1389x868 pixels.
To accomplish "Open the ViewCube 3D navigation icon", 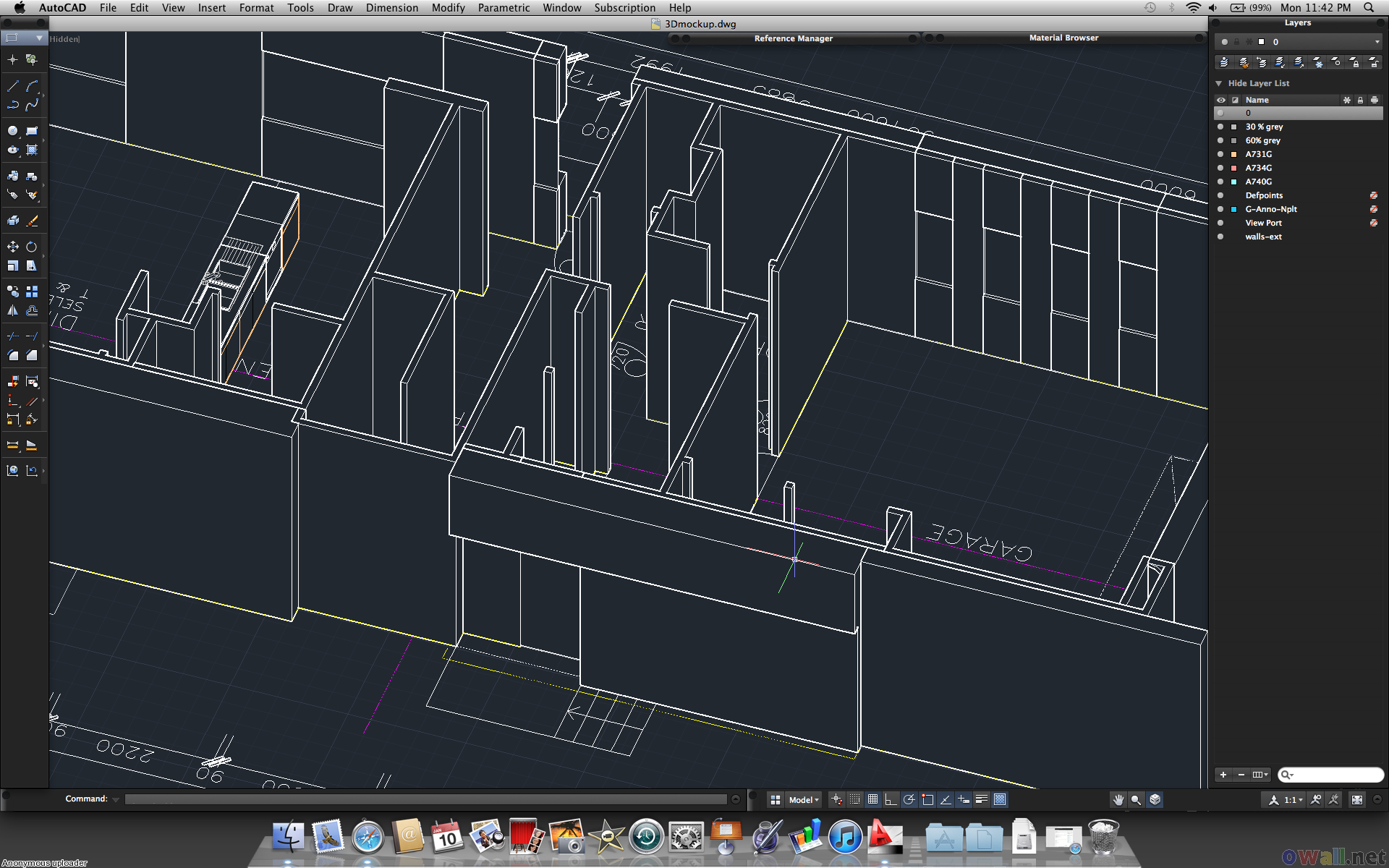I will tap(1155, 799).
